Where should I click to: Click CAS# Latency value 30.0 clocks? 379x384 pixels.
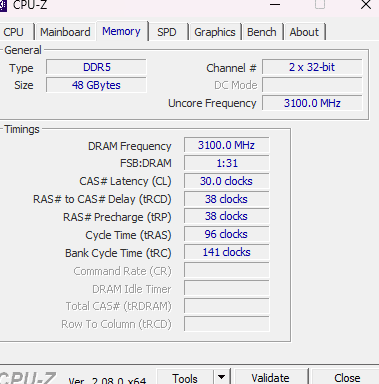227,181
